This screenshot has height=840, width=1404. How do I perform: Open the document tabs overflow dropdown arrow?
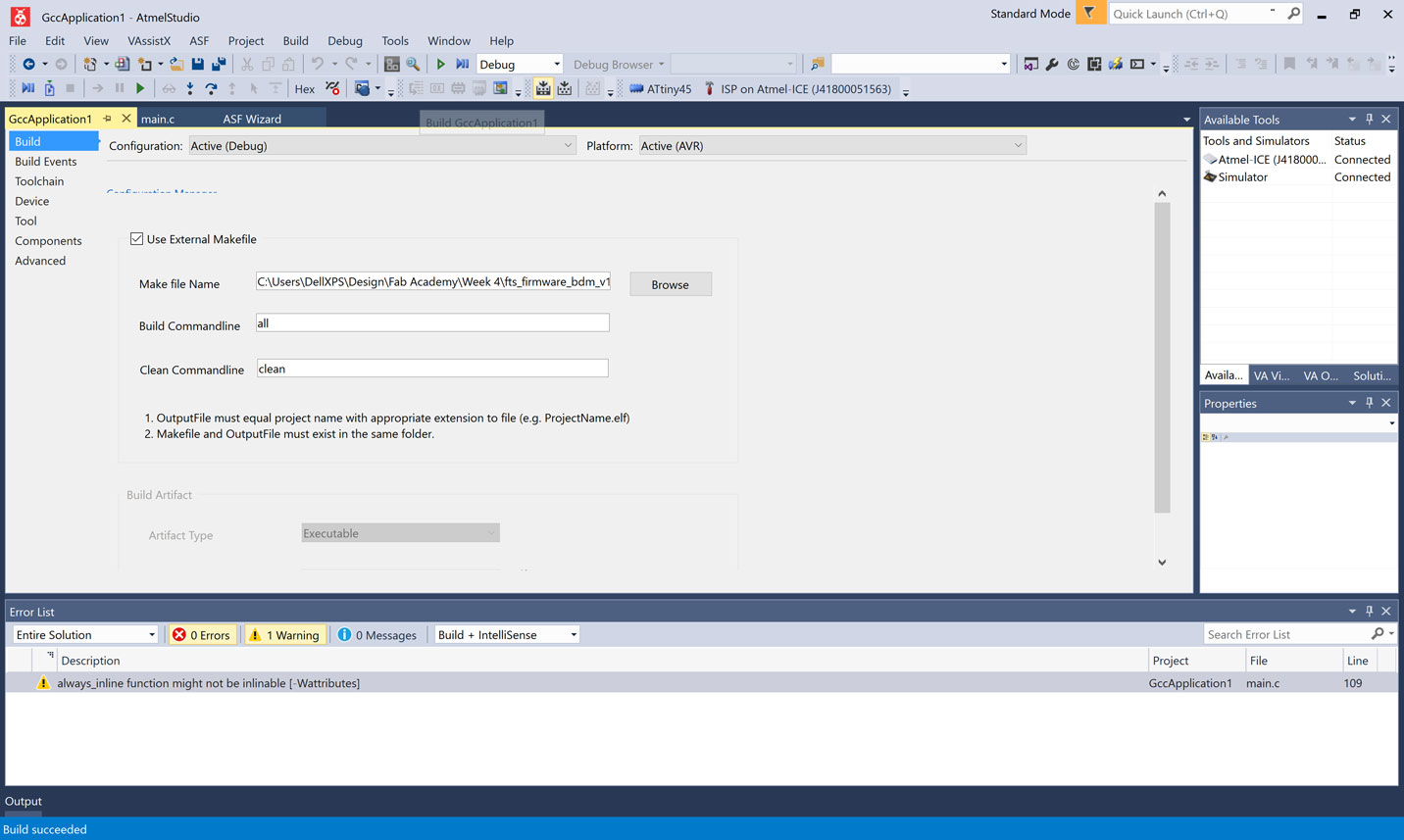pos(1186,120)
